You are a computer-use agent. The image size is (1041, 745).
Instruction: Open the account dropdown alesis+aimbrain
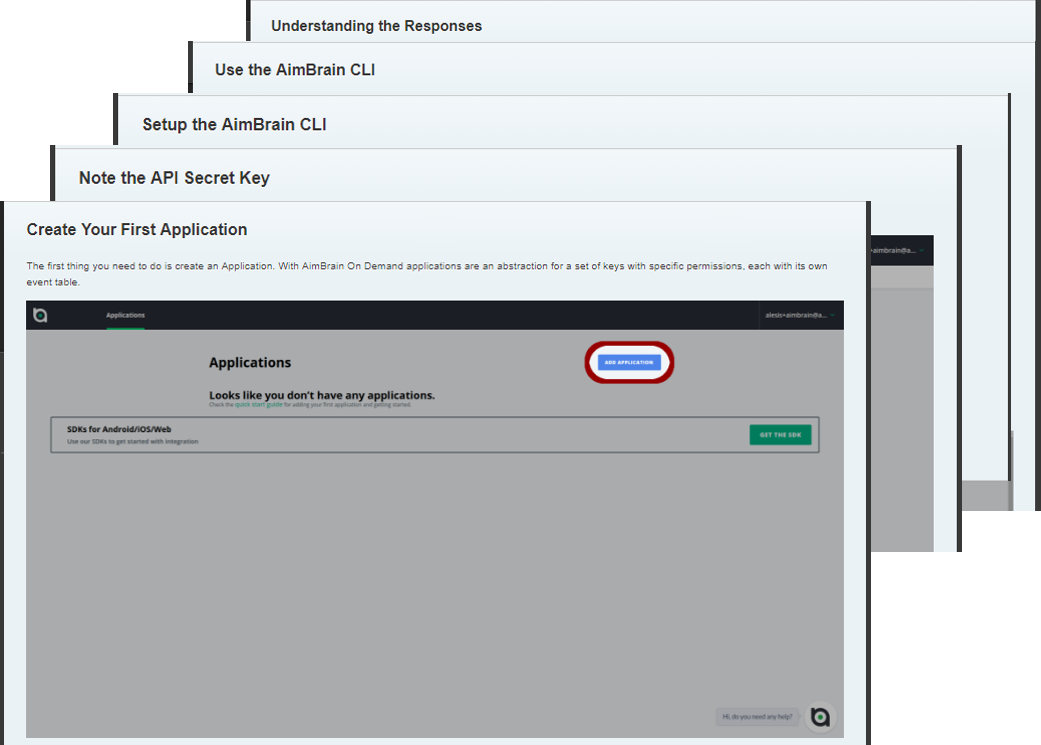tap(799, 315)
